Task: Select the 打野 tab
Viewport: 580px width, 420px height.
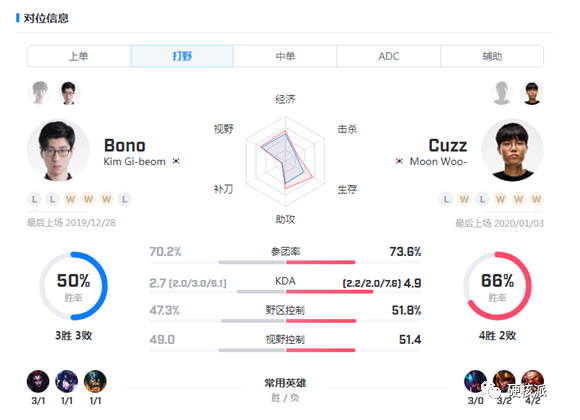Action: (182, 56)
